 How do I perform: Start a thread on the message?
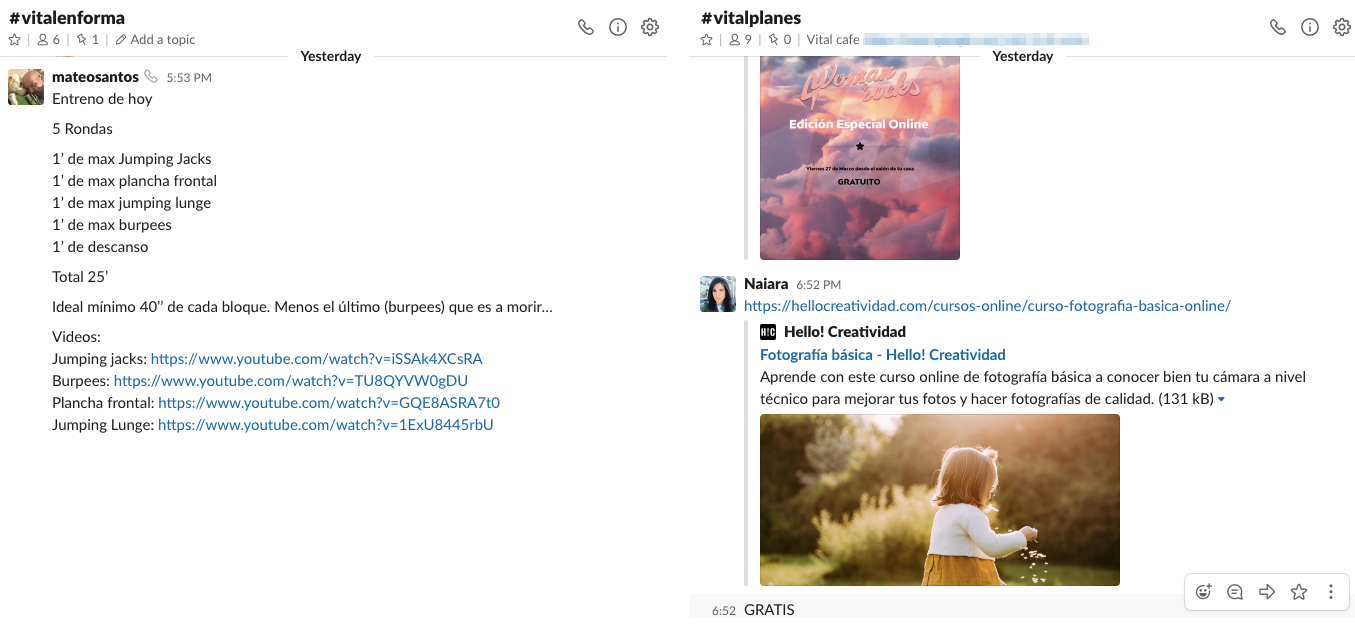pyautogui.click(x=1235, y=592)
